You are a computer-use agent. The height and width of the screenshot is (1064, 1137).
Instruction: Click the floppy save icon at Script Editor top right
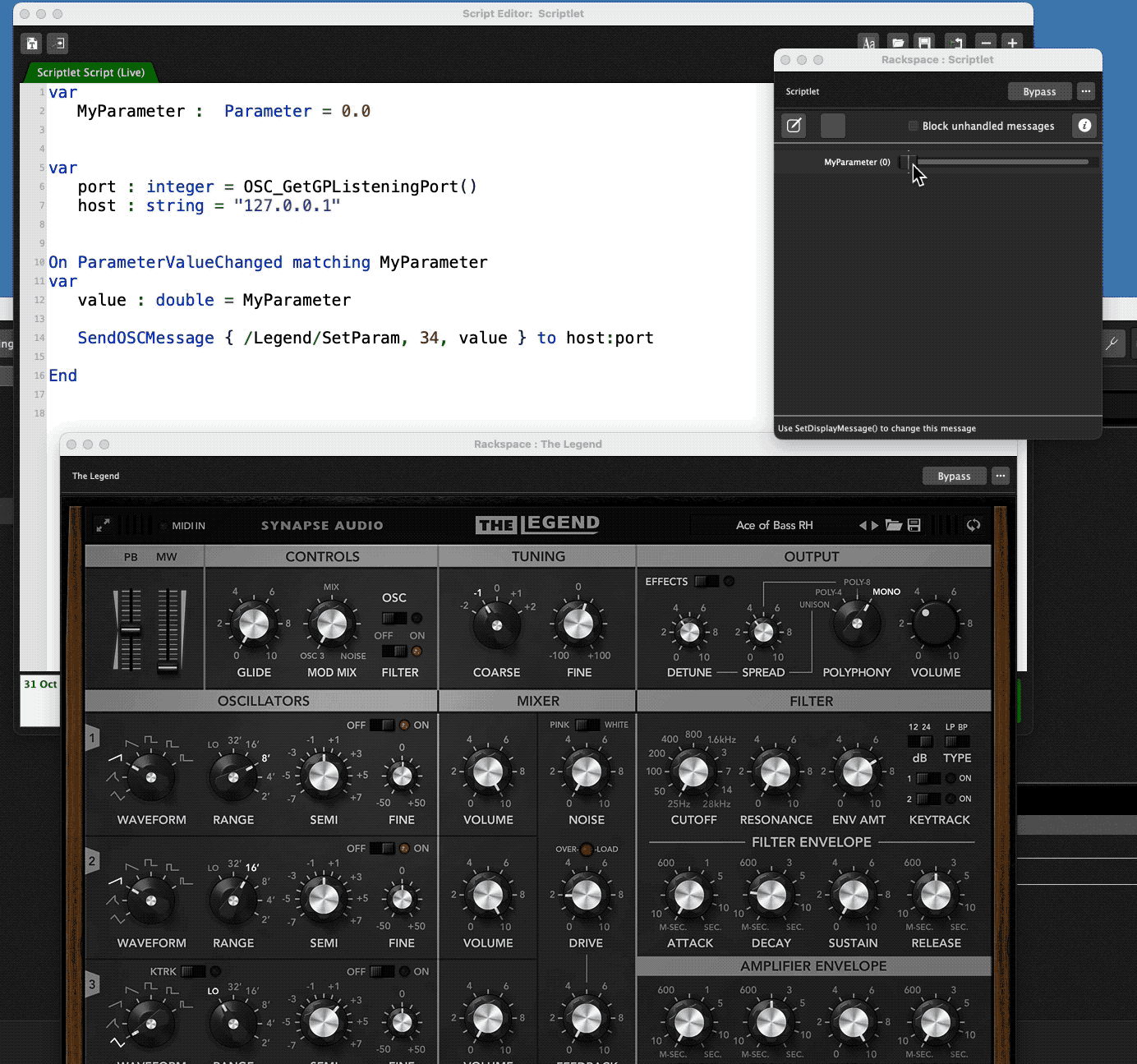(x=925, y=43)
